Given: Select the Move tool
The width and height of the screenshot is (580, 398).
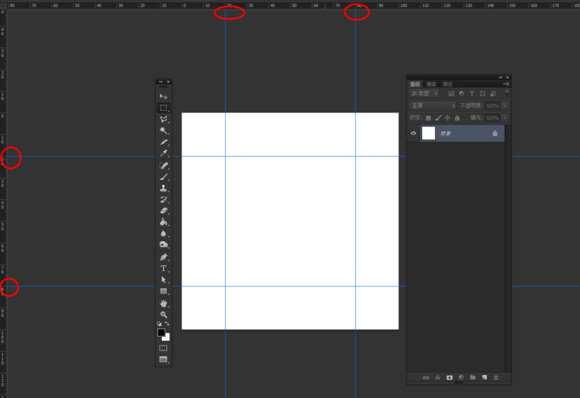Looking at the screenshot, I should (163, 97).
